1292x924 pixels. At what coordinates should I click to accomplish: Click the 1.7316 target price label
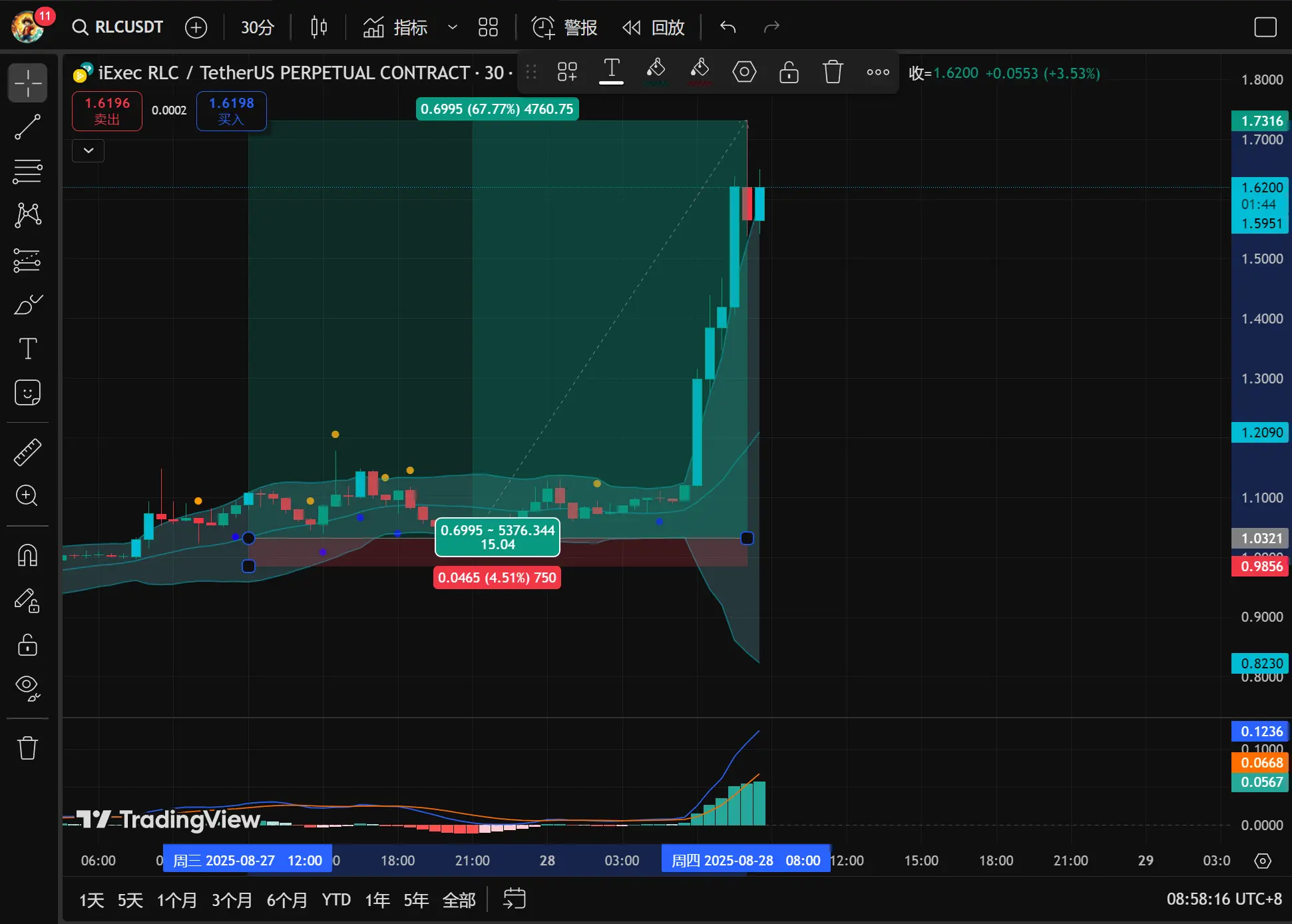(x=1261, y=121)
